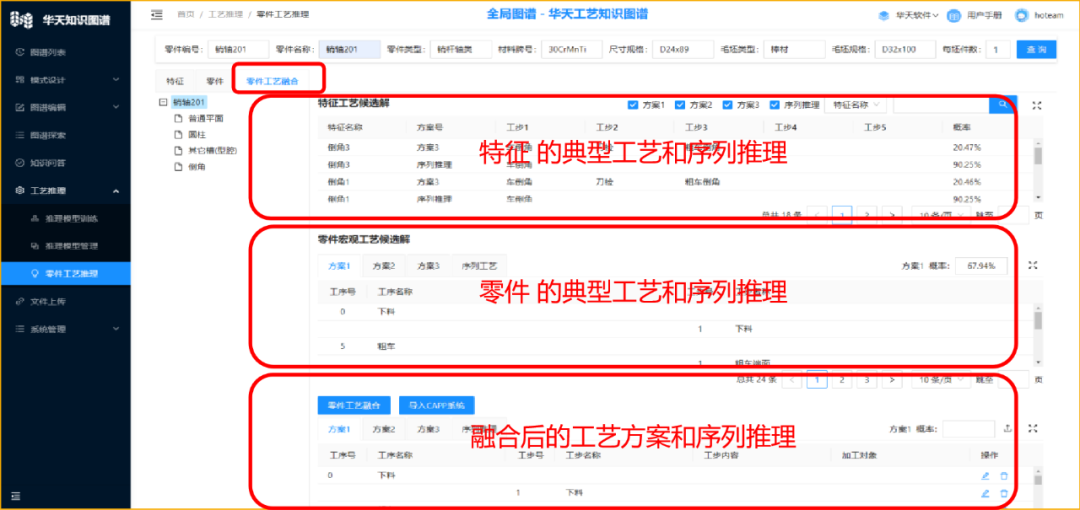Click the 零件编号 input field

[x=238, y=49]
